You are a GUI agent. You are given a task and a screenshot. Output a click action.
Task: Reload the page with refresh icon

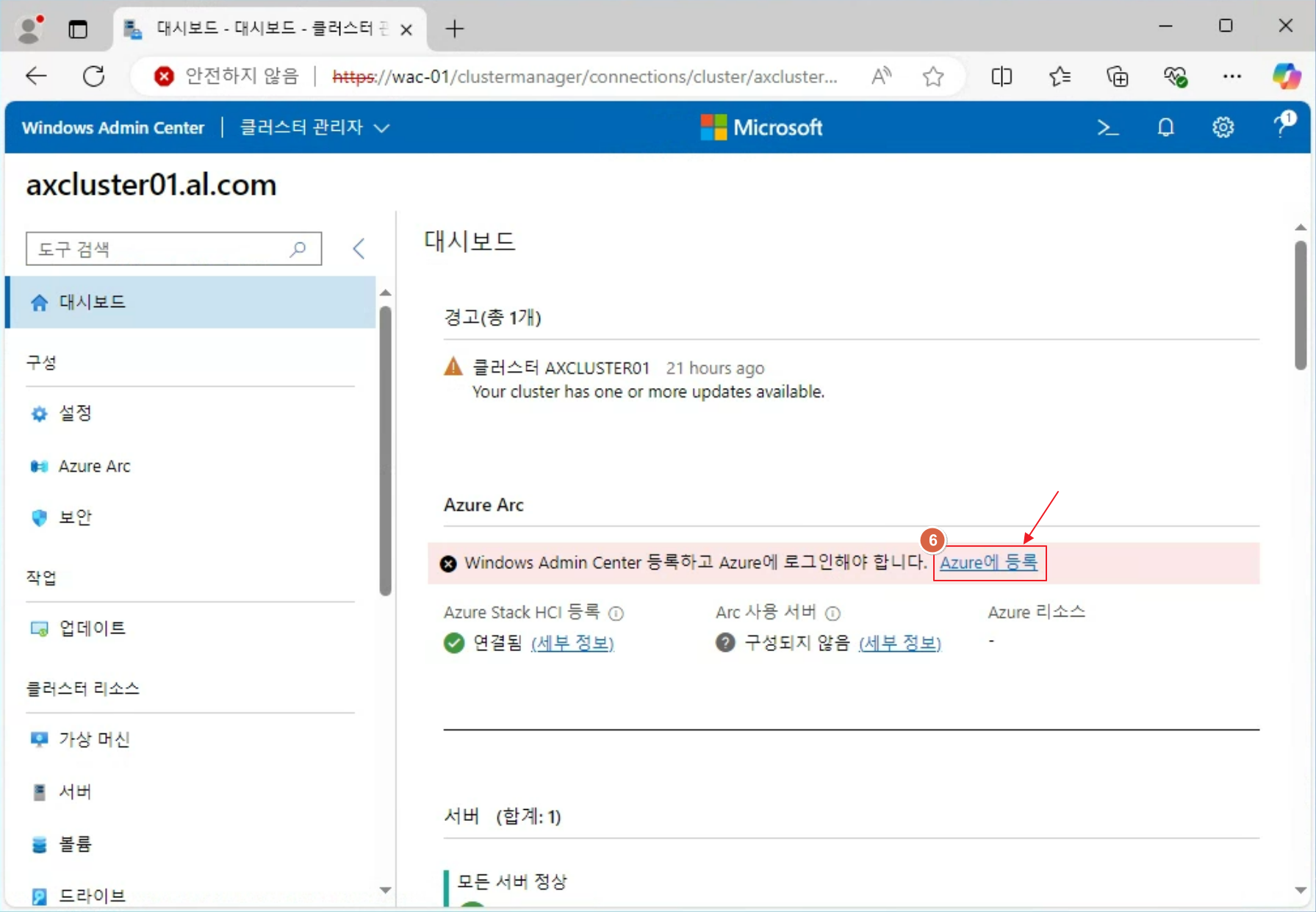click(x=94, y=76)
